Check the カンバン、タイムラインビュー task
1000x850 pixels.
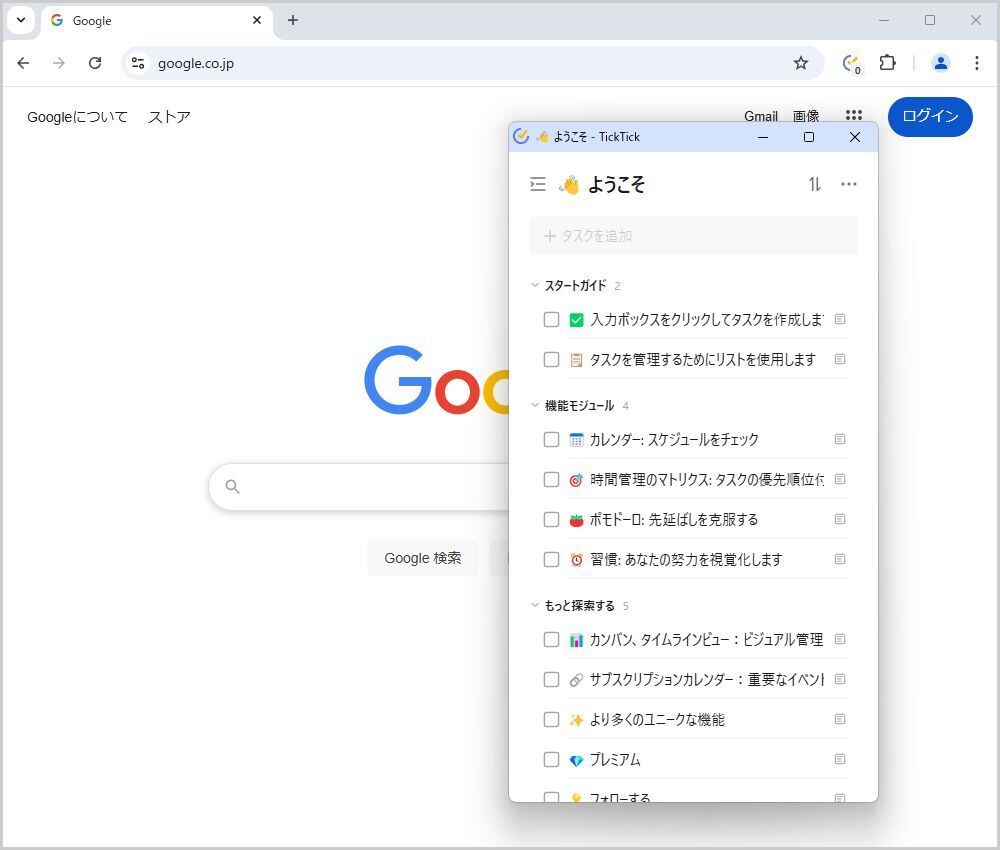tap(552, 640)
